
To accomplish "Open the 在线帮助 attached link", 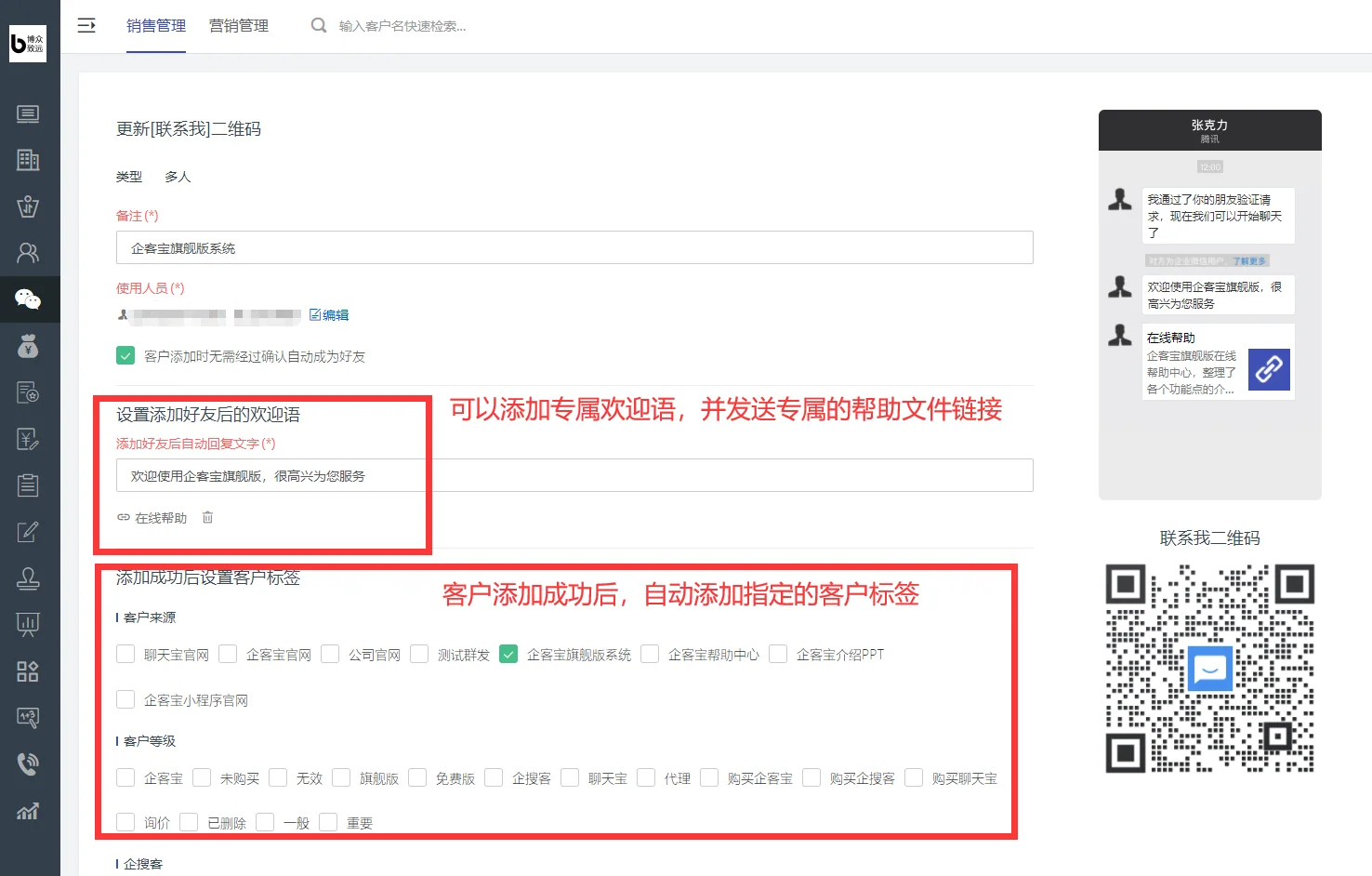I will coord(152,518).
